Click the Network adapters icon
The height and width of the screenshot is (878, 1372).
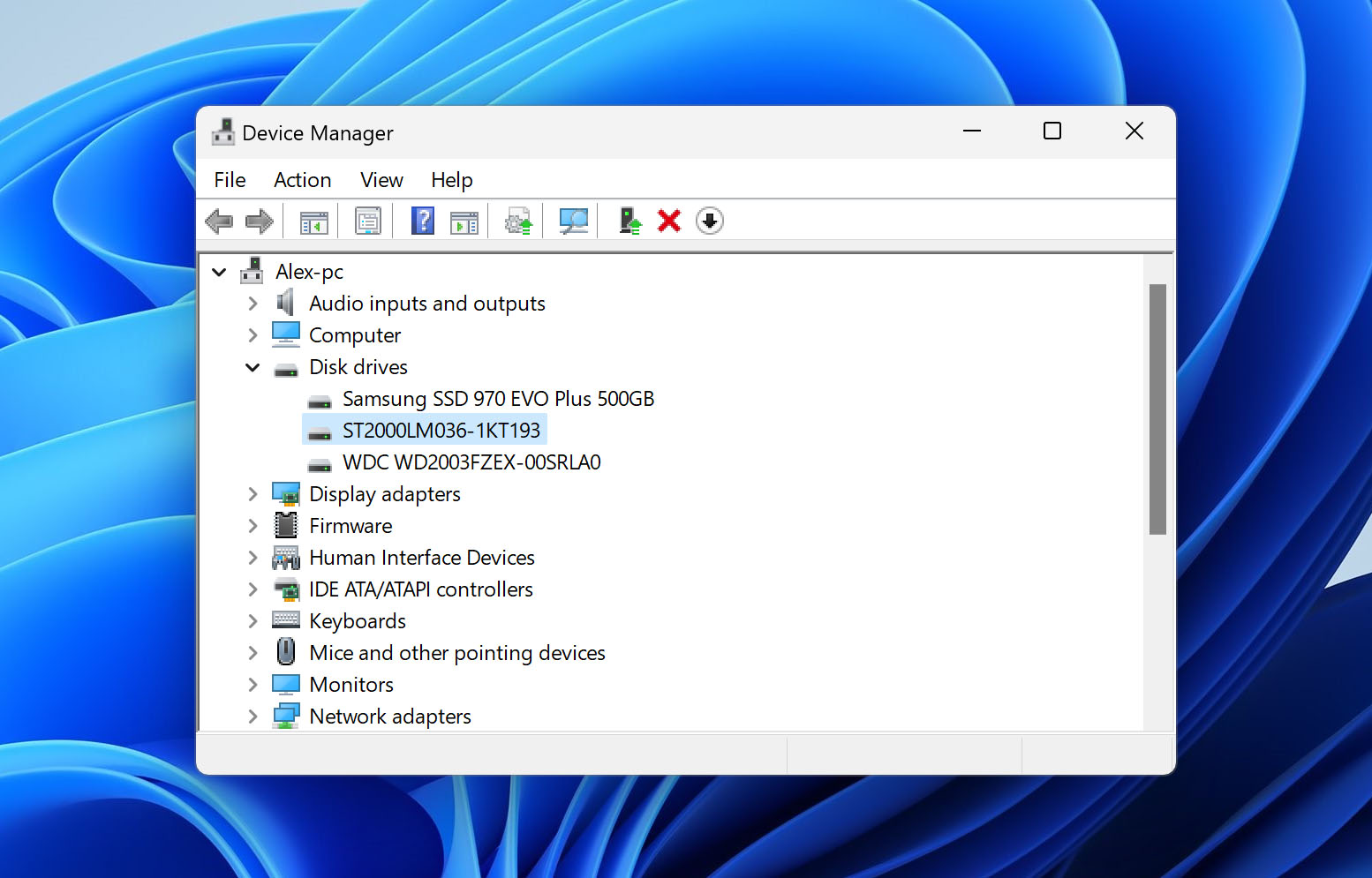(x=286, y=716)
